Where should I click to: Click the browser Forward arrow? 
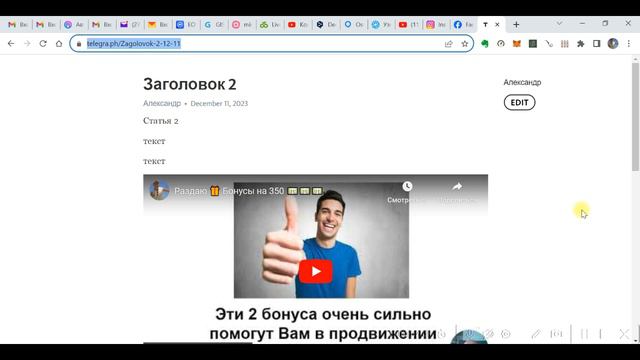click(27, 44)
